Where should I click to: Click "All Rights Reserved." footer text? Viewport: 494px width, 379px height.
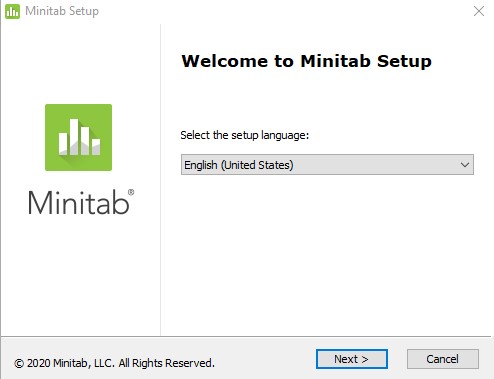tap(167, 363)
